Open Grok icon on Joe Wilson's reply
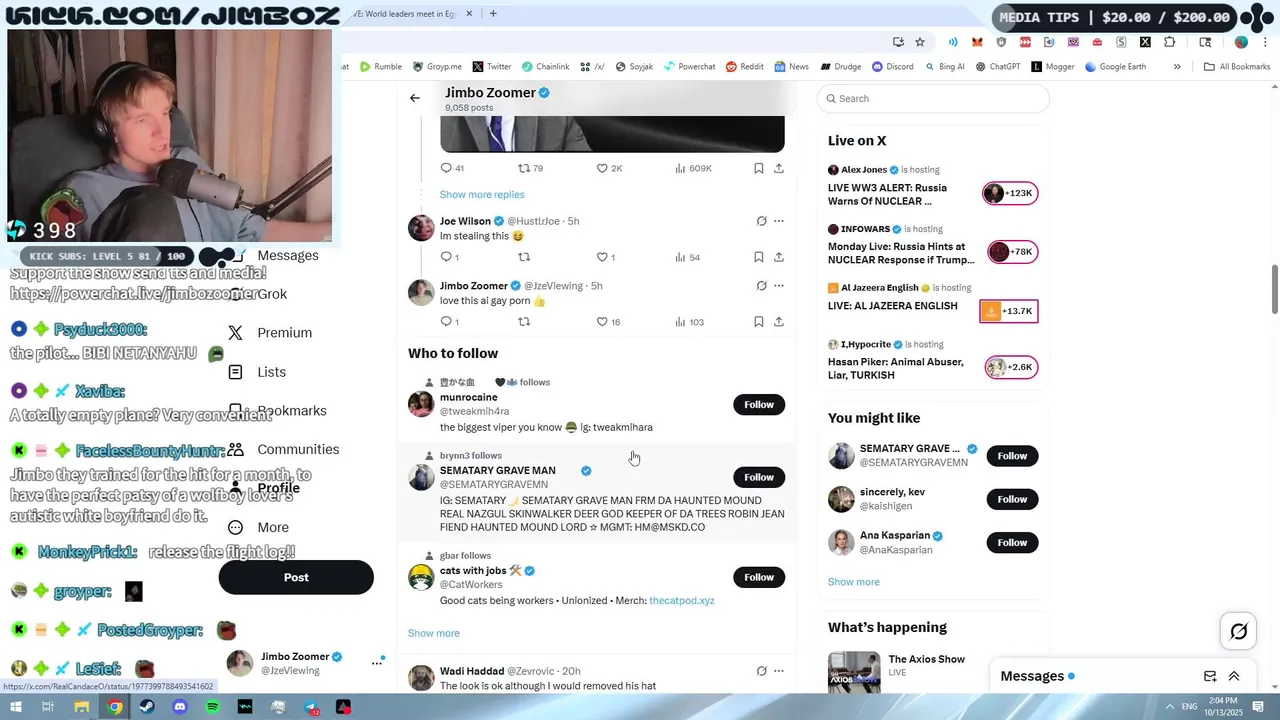Screen dimensions: 1280x720 coord(761,221)
